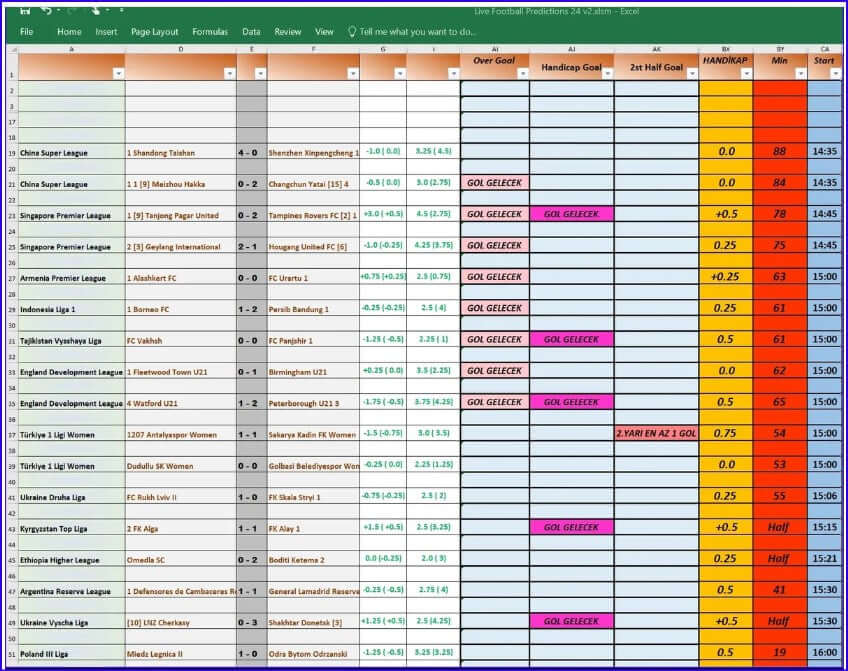Image resolution: width=848 pixels, height=671 pixels.
Task: Open the HANDİKAP column filter dropdown
Action: click(x=747, y=73)
